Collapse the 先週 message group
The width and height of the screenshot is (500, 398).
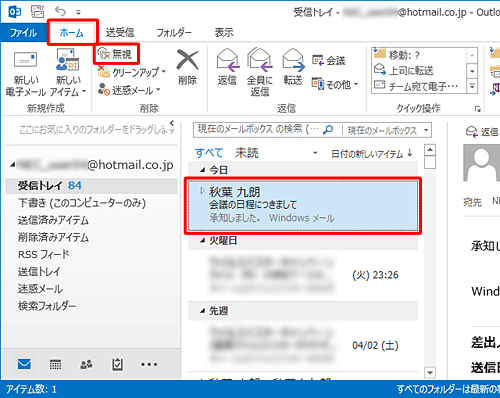(x=202, y=311)
